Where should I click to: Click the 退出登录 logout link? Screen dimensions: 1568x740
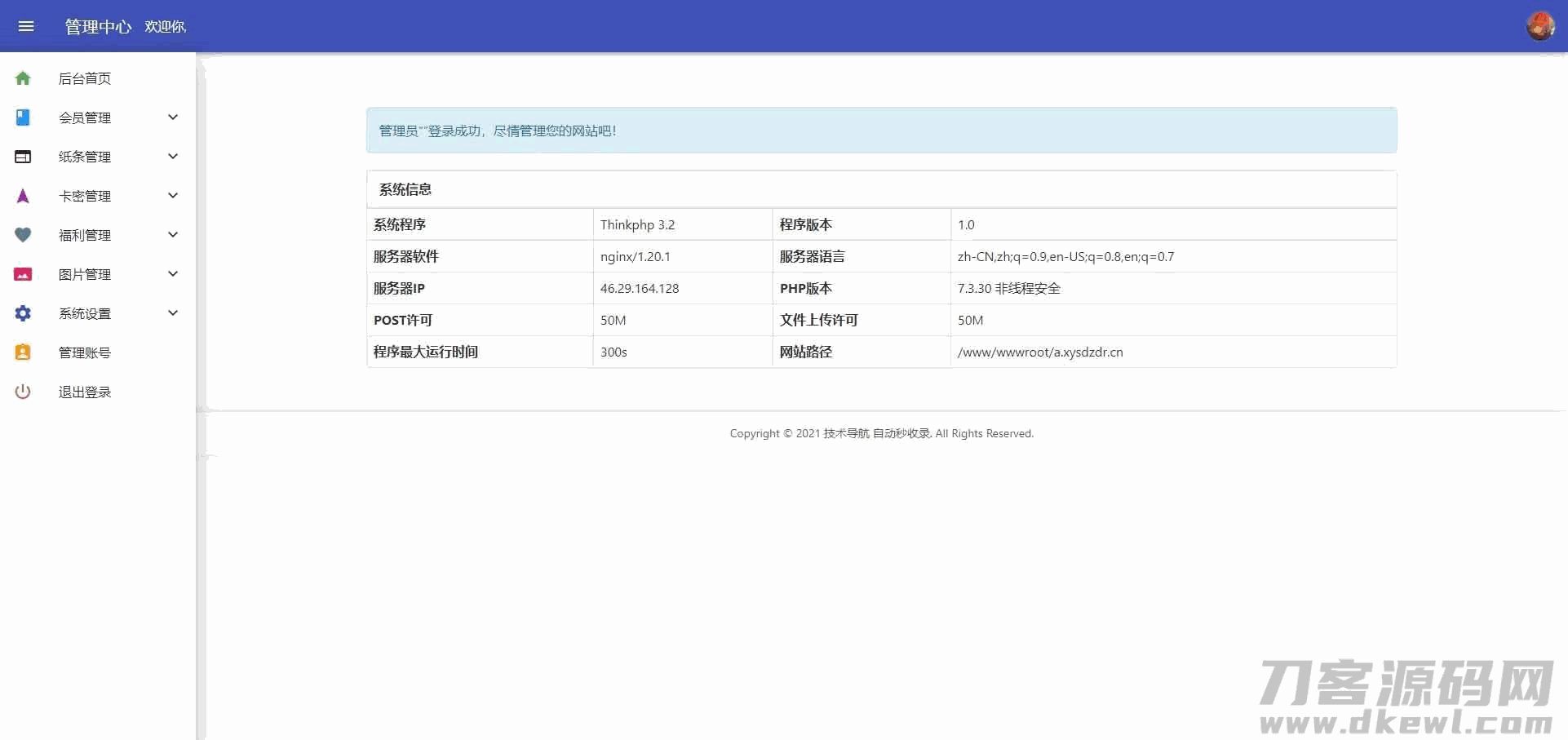85,392
